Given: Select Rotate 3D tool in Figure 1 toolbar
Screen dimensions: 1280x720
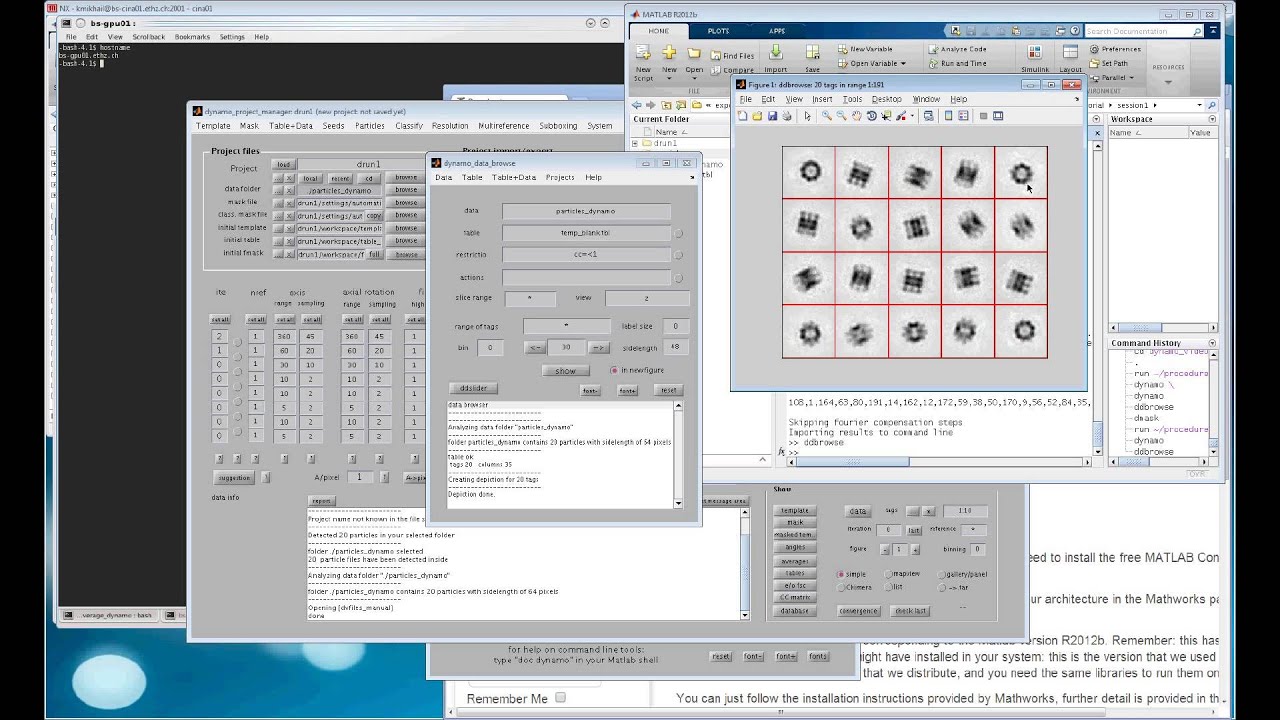Looking at the screenshot, I should 872,116.
